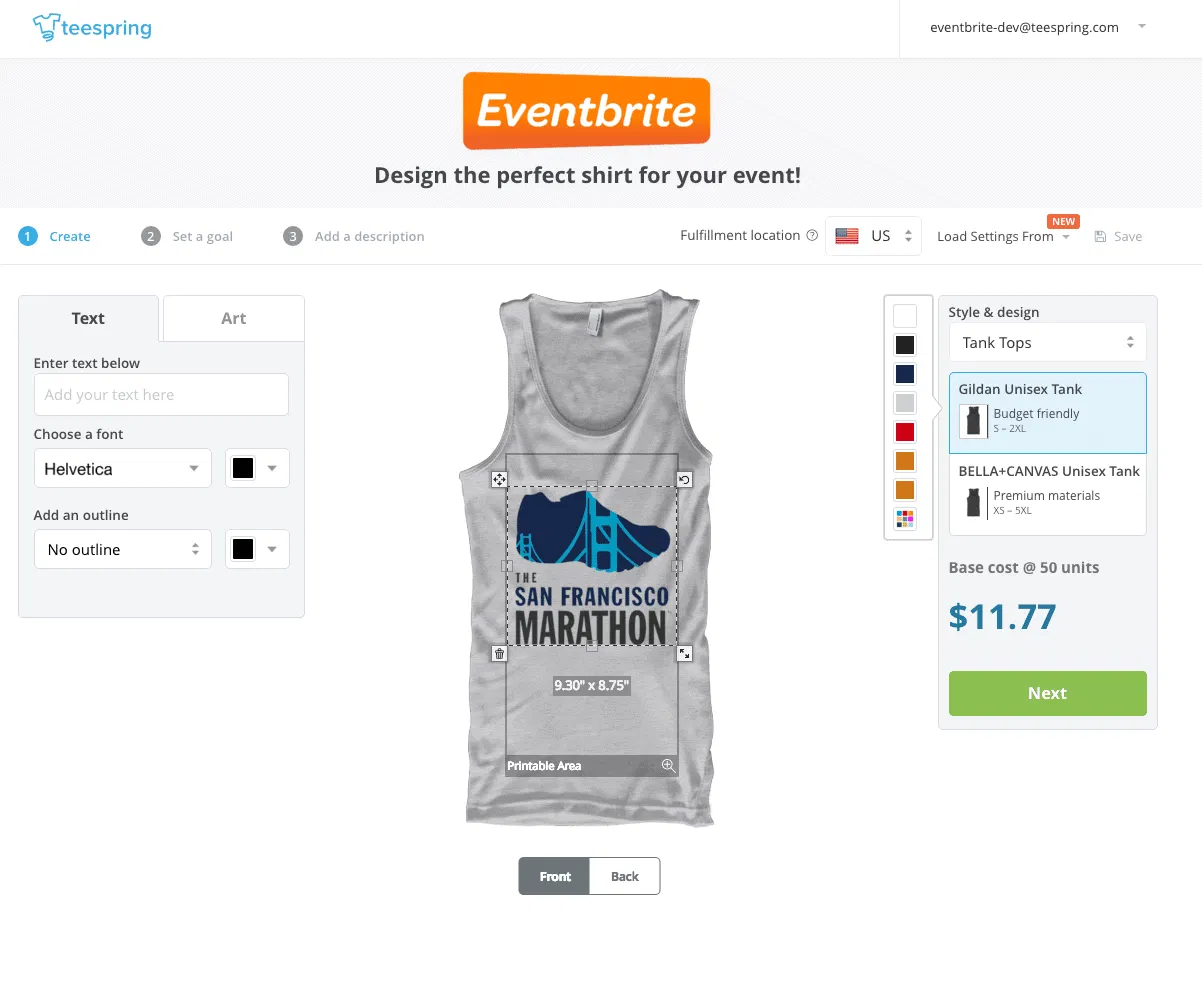Viewport: 1202px width, 1005px height.
Task: Delete the design using the trash icon
Action: pos(499,653)
